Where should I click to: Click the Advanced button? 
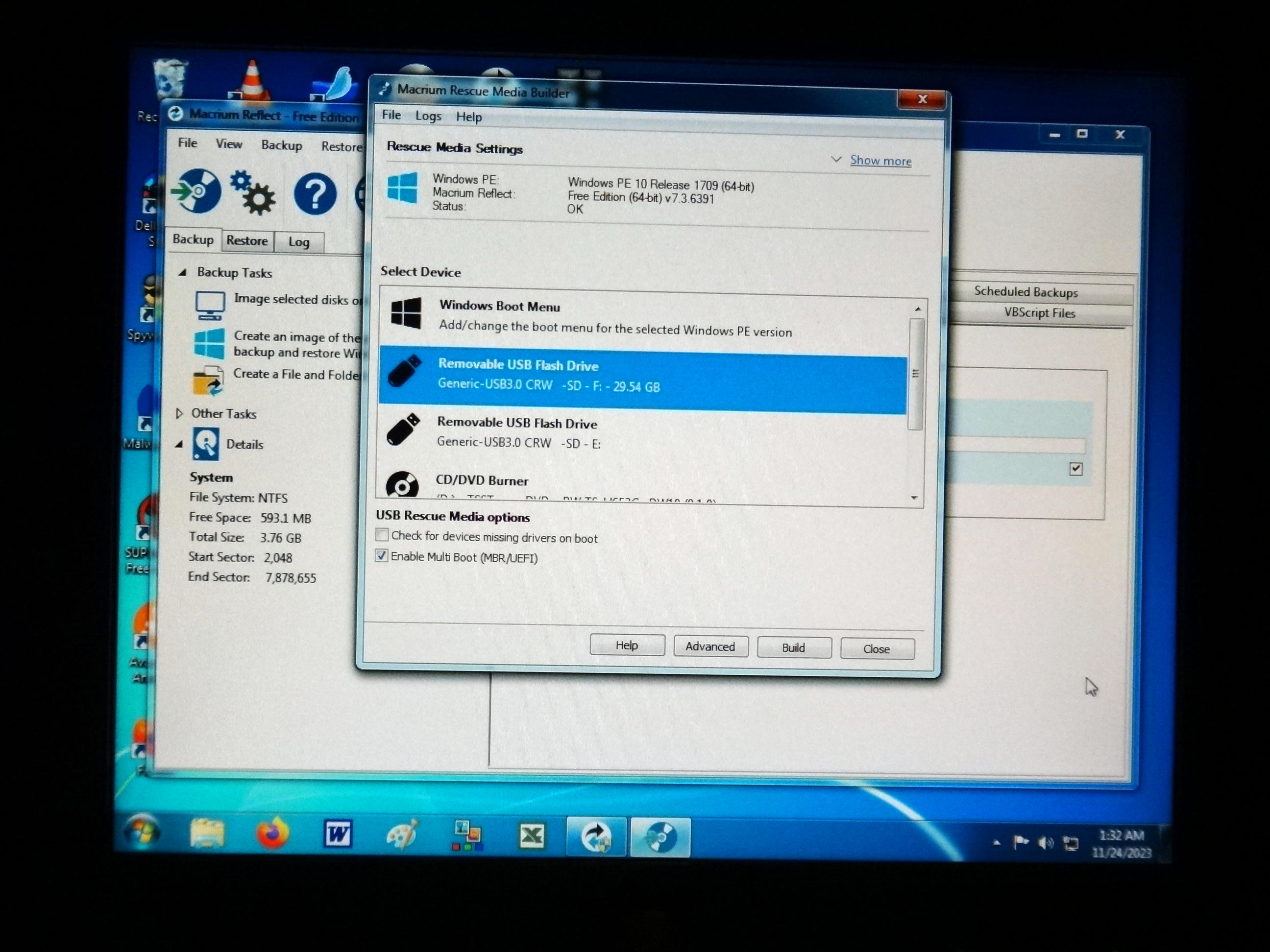pos(710,647)
